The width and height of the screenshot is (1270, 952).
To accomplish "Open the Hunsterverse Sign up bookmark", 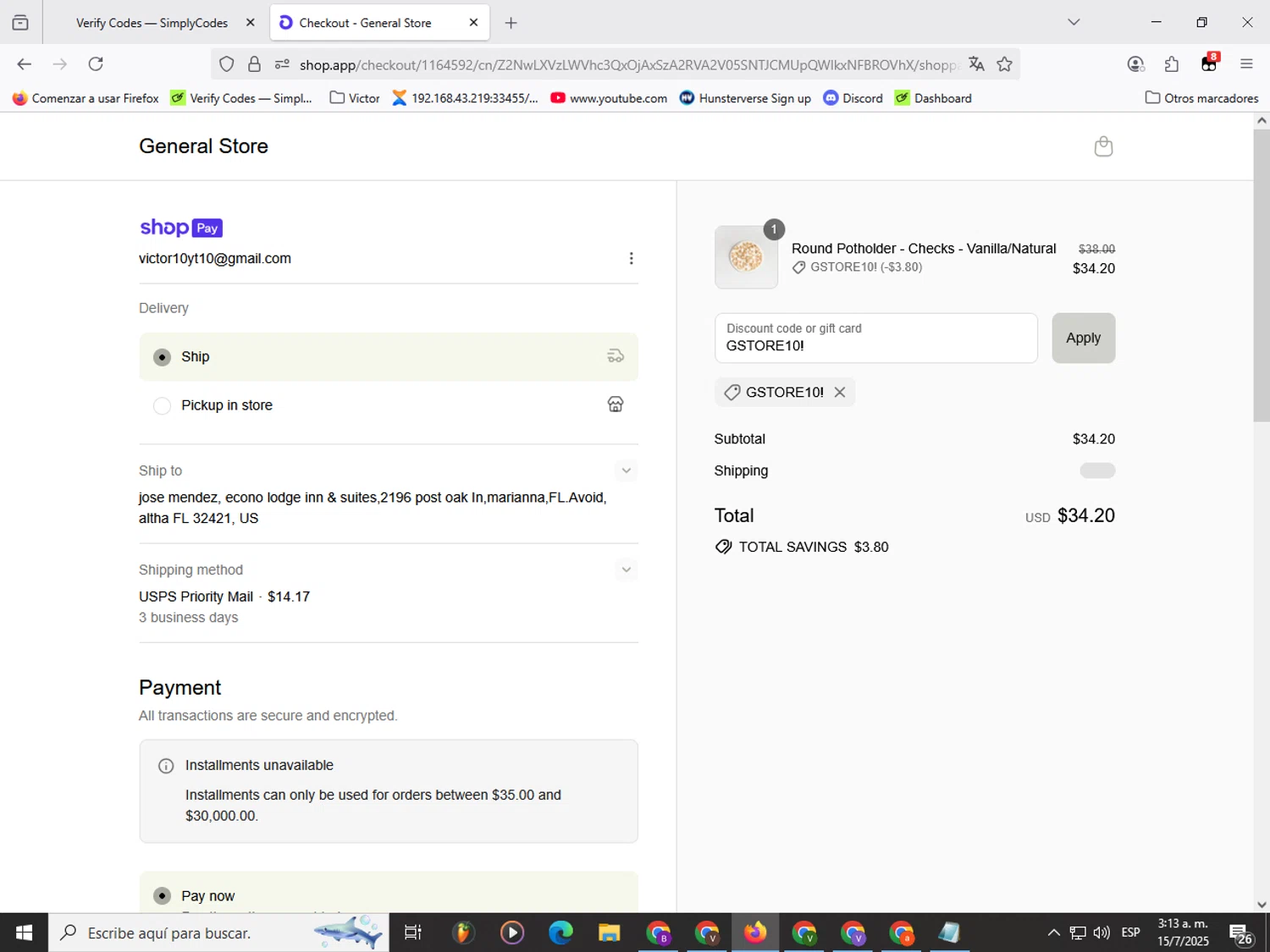I will point(745,98).
